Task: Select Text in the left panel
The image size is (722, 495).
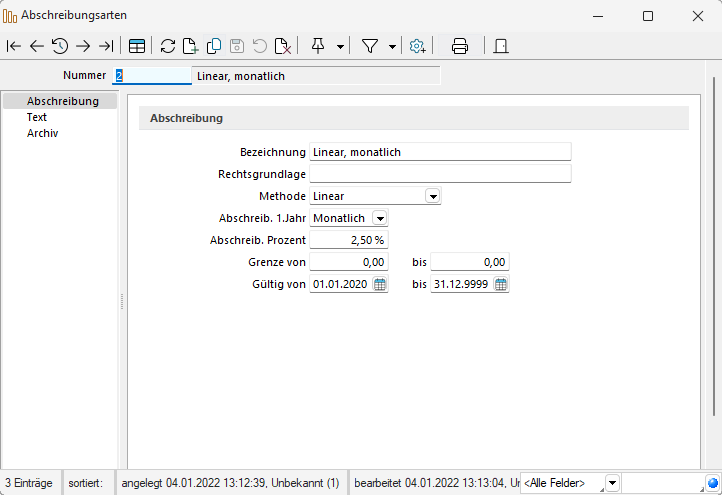Action: coord(37,117)
